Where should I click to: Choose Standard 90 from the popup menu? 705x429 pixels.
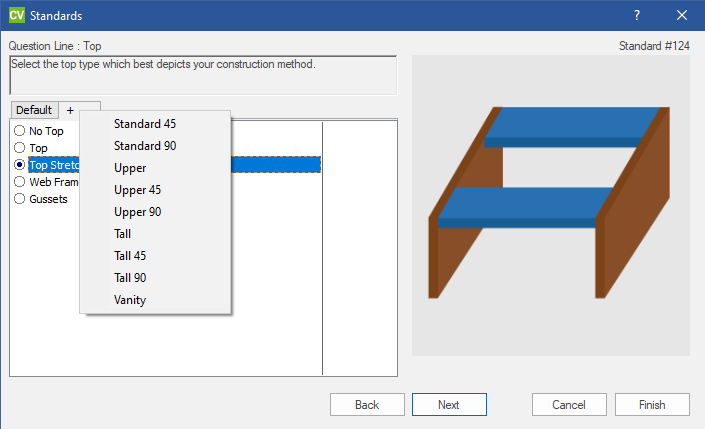[x=145, y=146]
